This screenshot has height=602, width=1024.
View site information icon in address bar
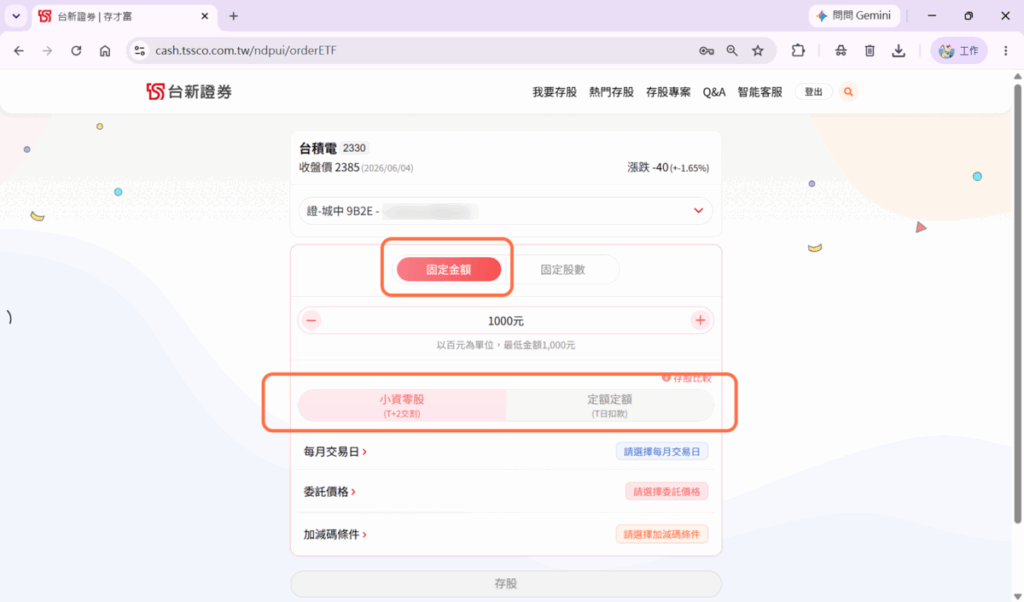pyautogui.click(x=139, y=50)
